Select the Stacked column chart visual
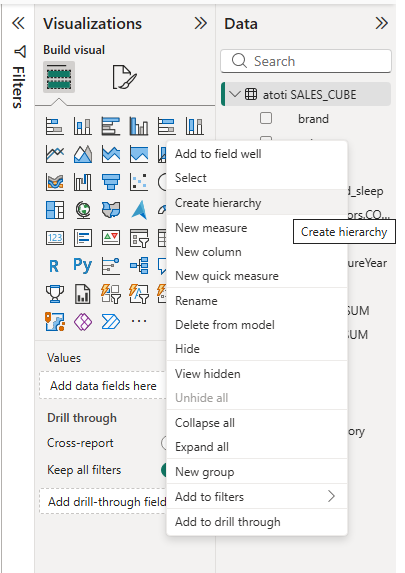Image resolution: width=405 pixels, height=573 pixels. 83,126
